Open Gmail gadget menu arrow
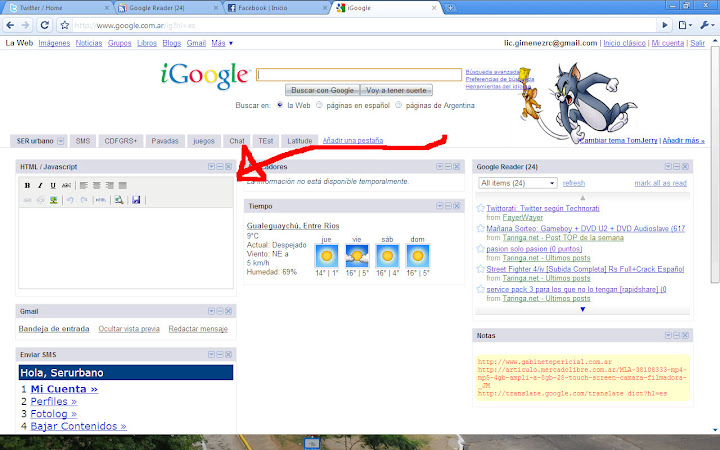 coord(211,311)
